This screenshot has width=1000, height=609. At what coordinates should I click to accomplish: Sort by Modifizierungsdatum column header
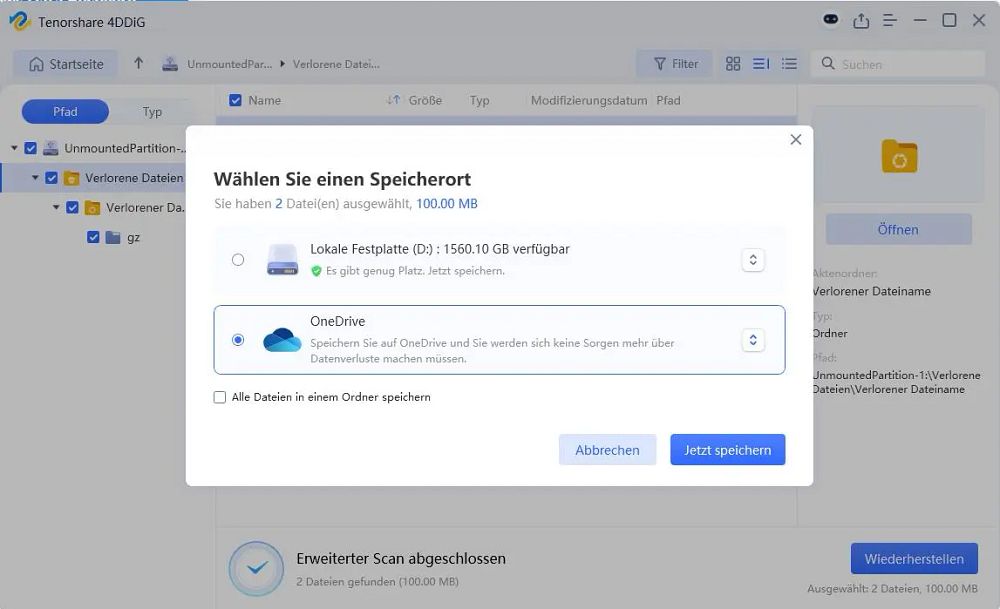[589, 100]
